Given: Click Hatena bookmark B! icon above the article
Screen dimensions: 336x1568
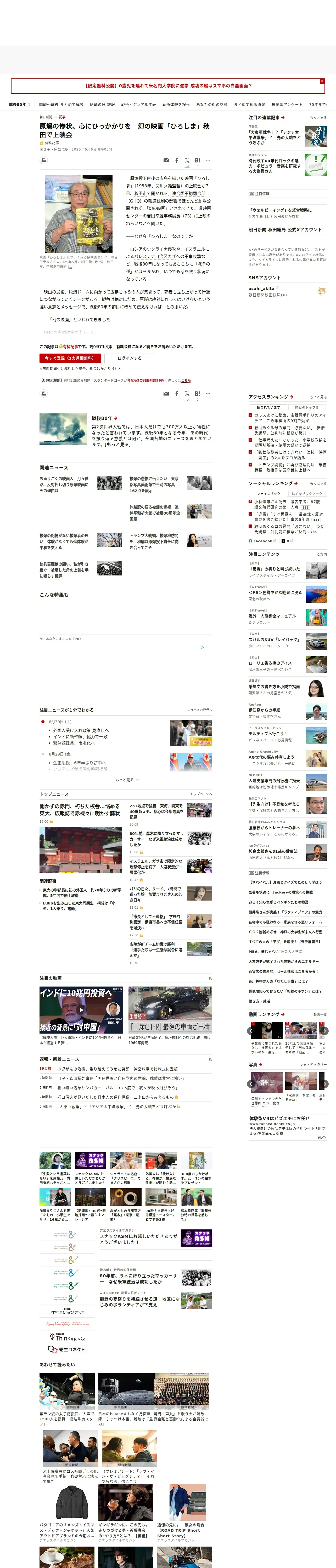Looking at the screenshot, I should tap(198, 161).
